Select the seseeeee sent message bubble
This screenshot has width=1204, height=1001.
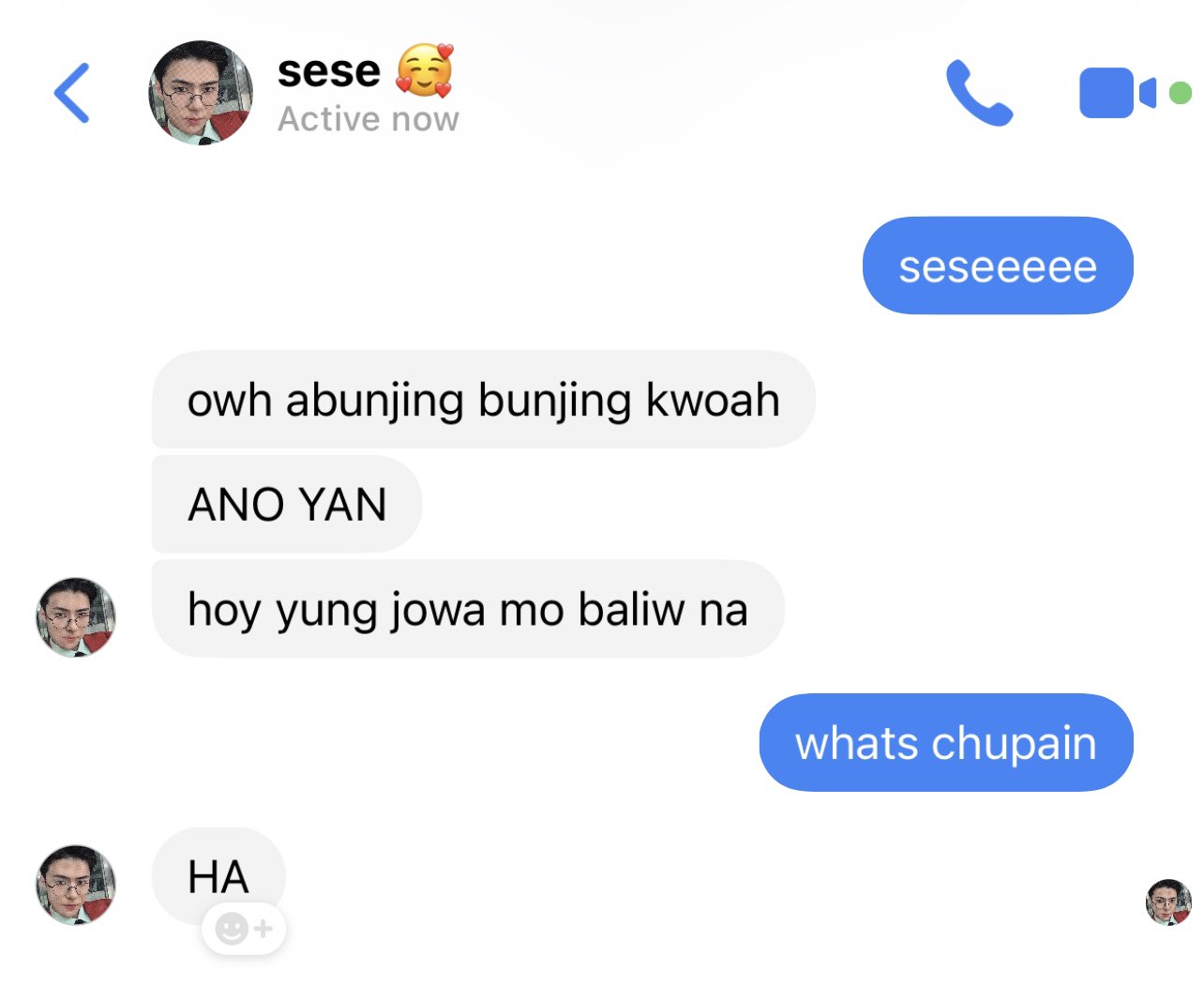click(x=998, y=265)
